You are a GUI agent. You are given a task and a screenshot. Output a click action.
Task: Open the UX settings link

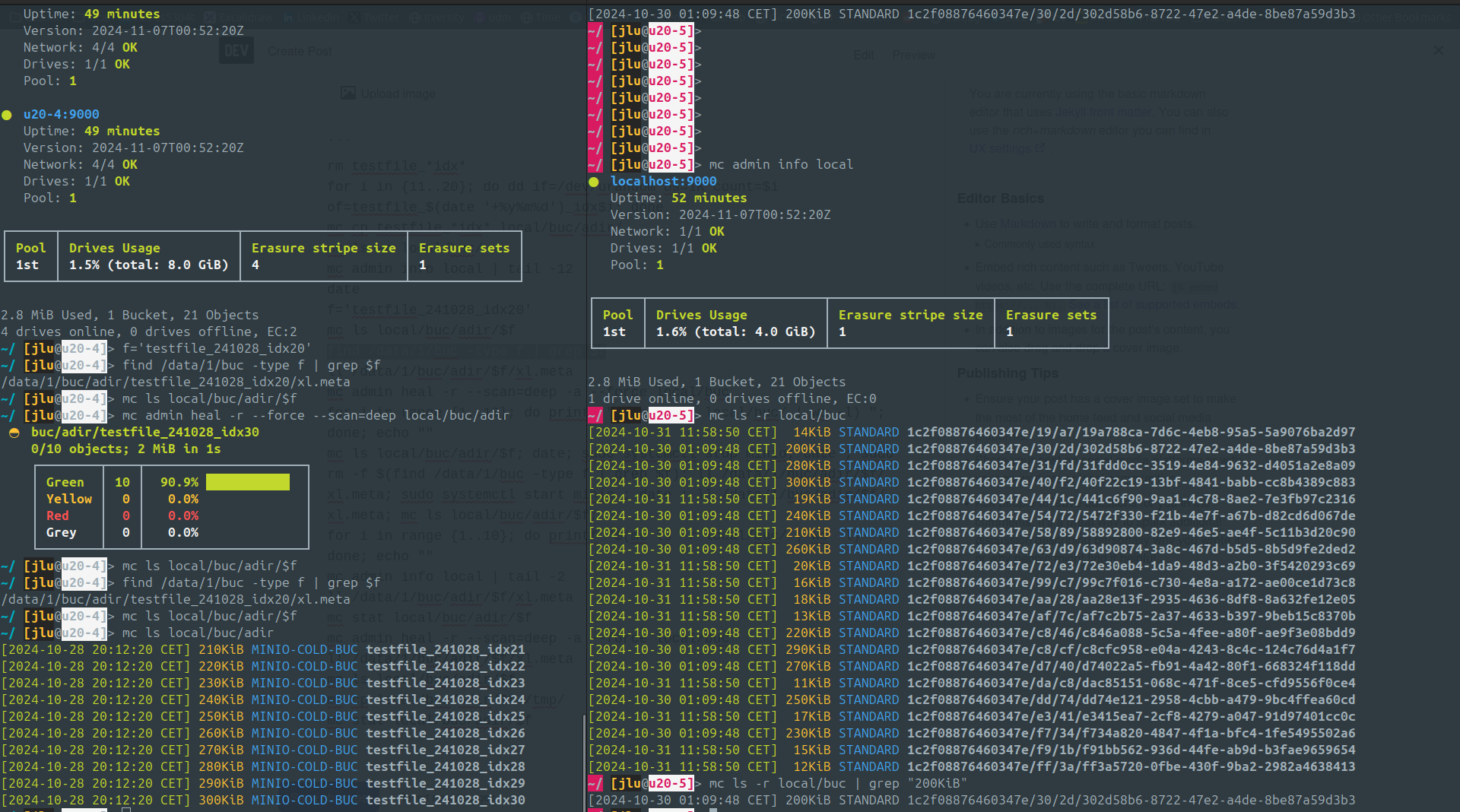pyautogui.click(x=1001, y=149)
